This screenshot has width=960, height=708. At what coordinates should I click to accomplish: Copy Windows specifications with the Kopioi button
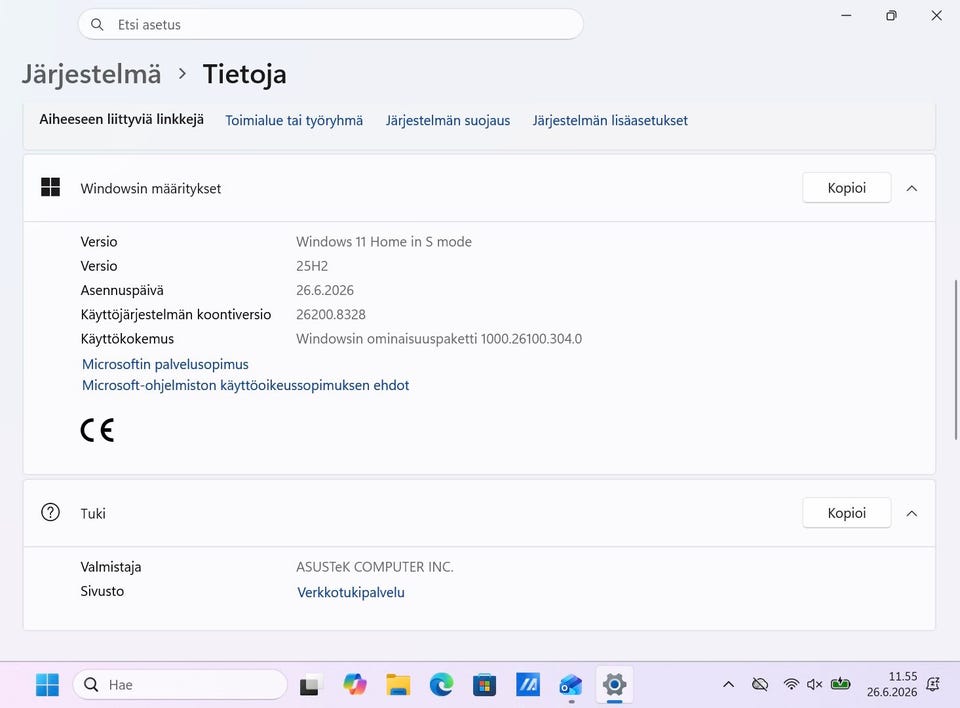(x=847, y=188)
